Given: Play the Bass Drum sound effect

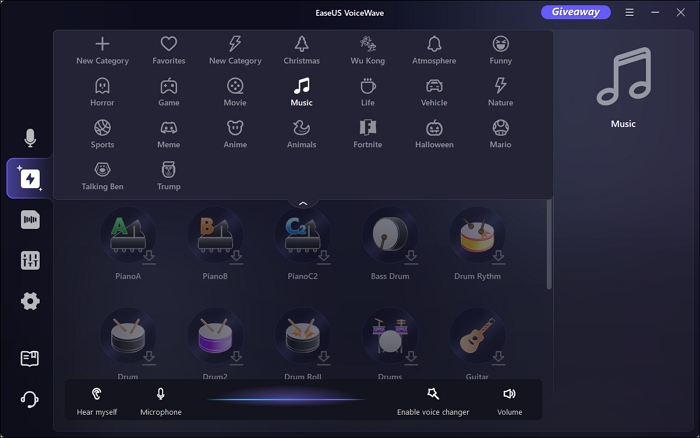Looking at the screenshot, I should 390,236.
